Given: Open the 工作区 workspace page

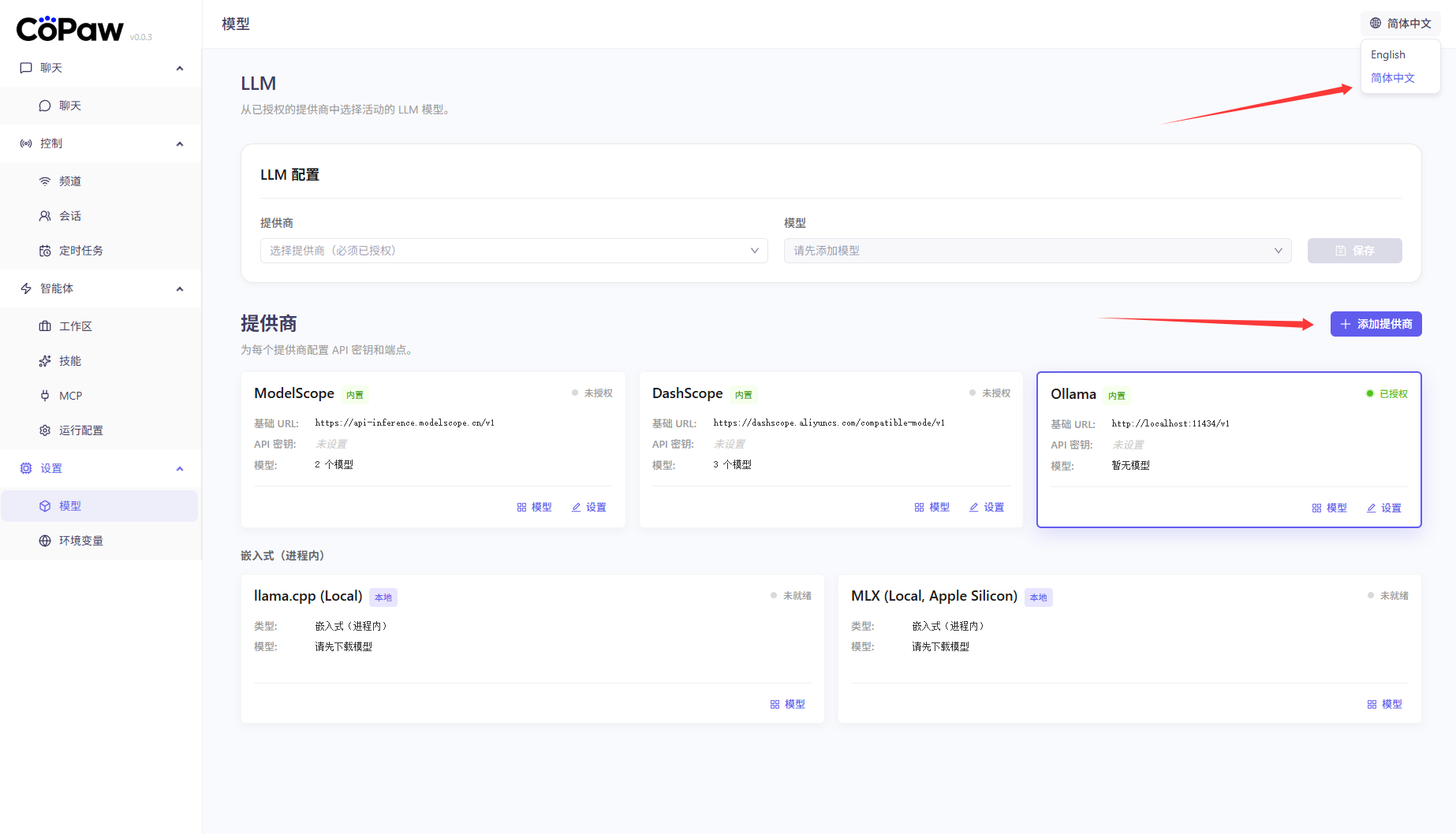Looking at the screenshot, I should click(75, 326).
